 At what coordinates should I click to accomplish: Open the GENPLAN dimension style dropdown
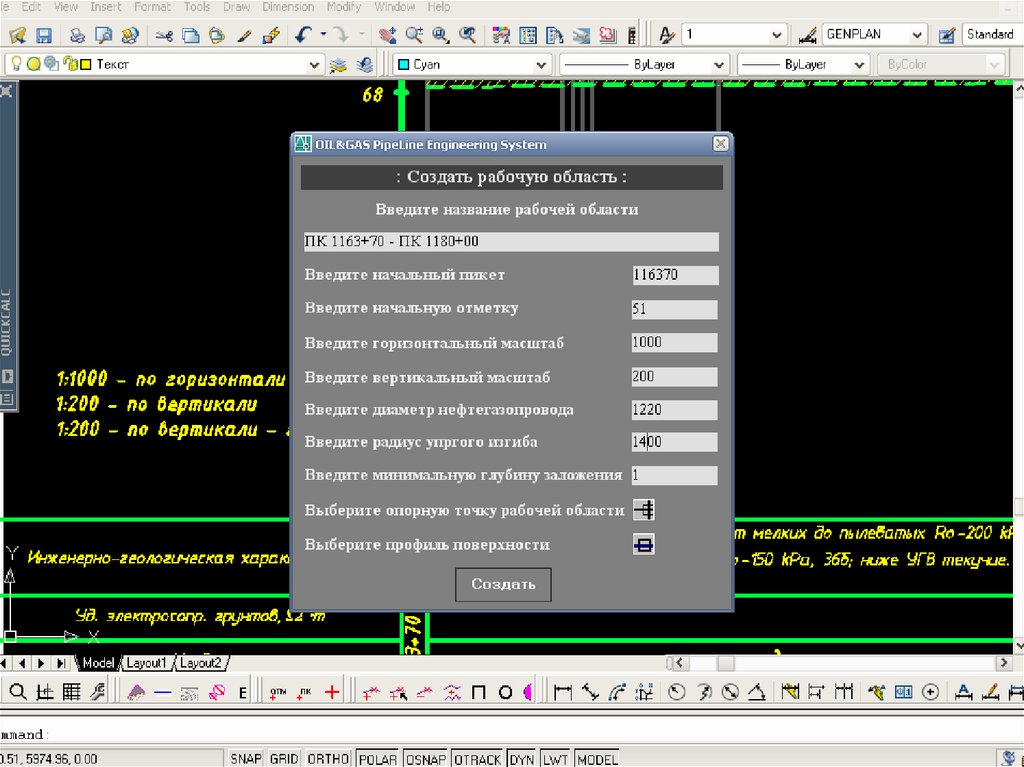(x=917, y=35)
